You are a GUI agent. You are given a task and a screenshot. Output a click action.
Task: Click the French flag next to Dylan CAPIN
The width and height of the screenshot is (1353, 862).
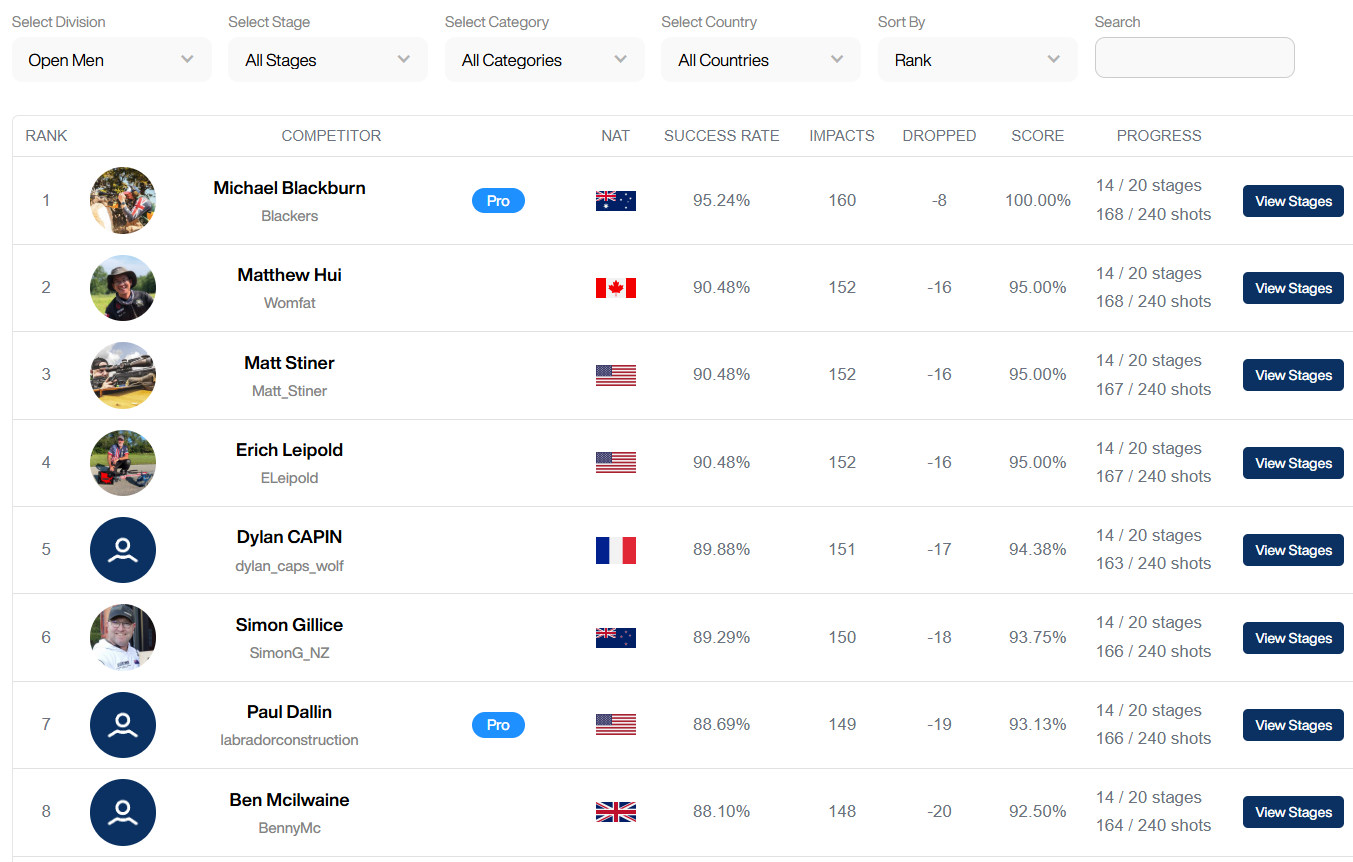point(615,550)
